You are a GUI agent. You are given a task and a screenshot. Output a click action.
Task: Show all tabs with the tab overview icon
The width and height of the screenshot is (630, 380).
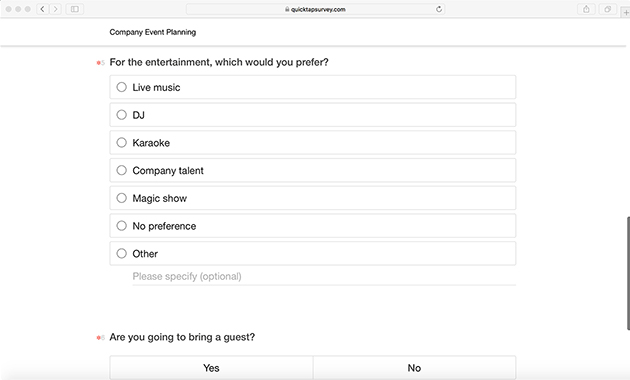pyautogui.click(x=608, y=9)
